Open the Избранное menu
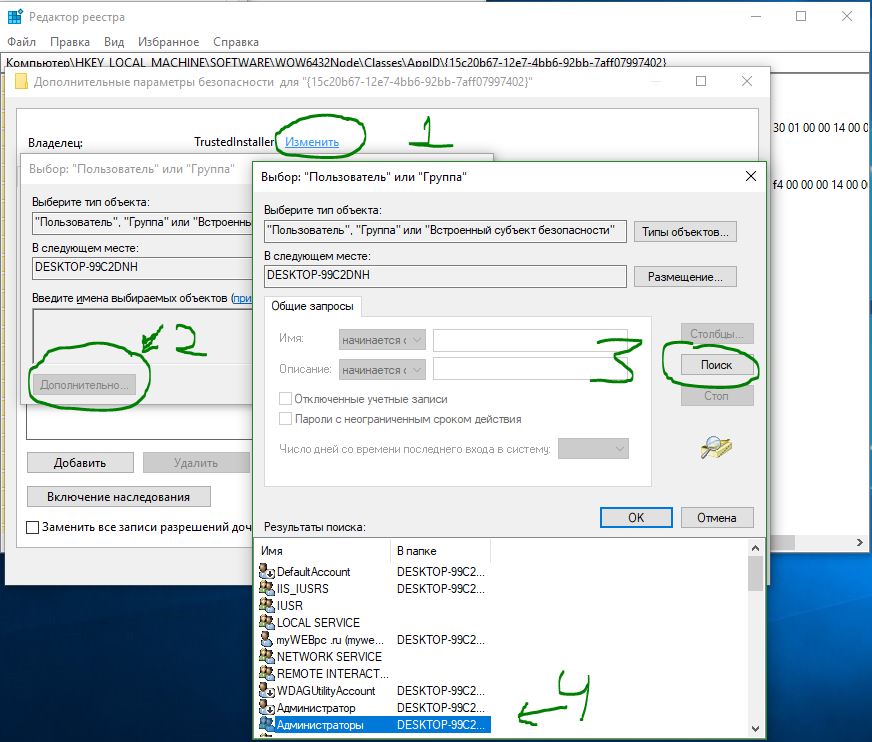872x742 pixels. tap(168, 42)
